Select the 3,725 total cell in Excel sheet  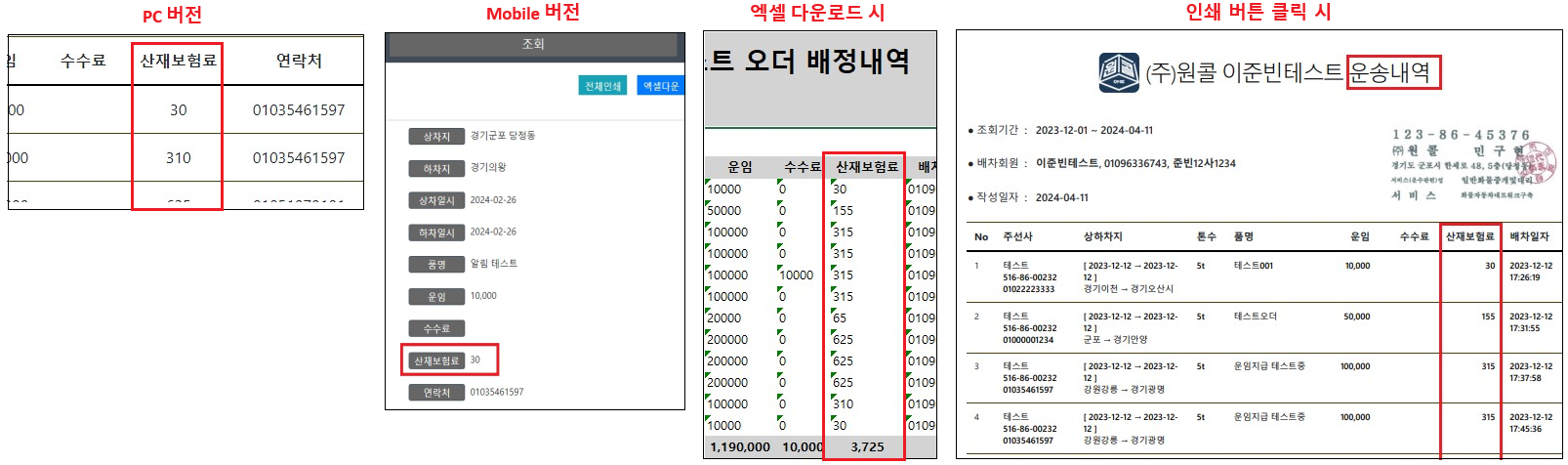(x=866, y=446)
